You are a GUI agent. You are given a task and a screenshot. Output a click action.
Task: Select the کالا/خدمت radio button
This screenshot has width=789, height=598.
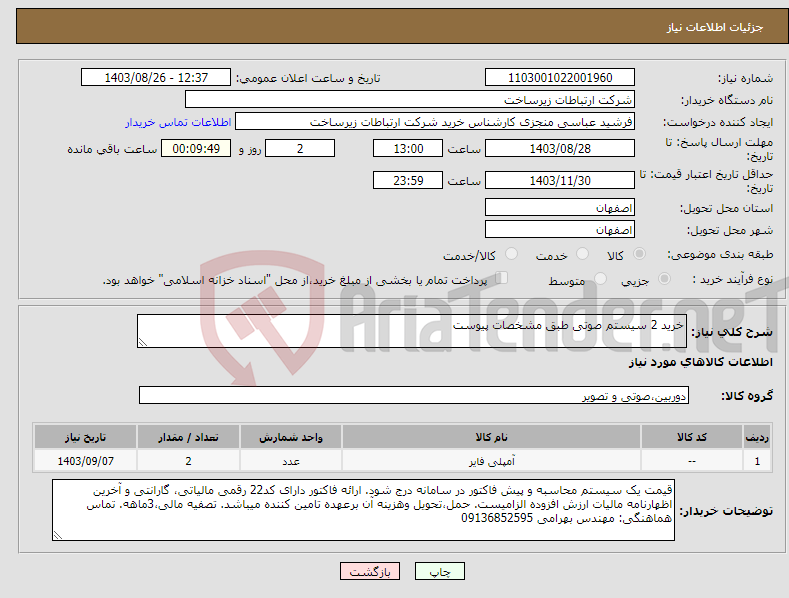pos(511,254)
